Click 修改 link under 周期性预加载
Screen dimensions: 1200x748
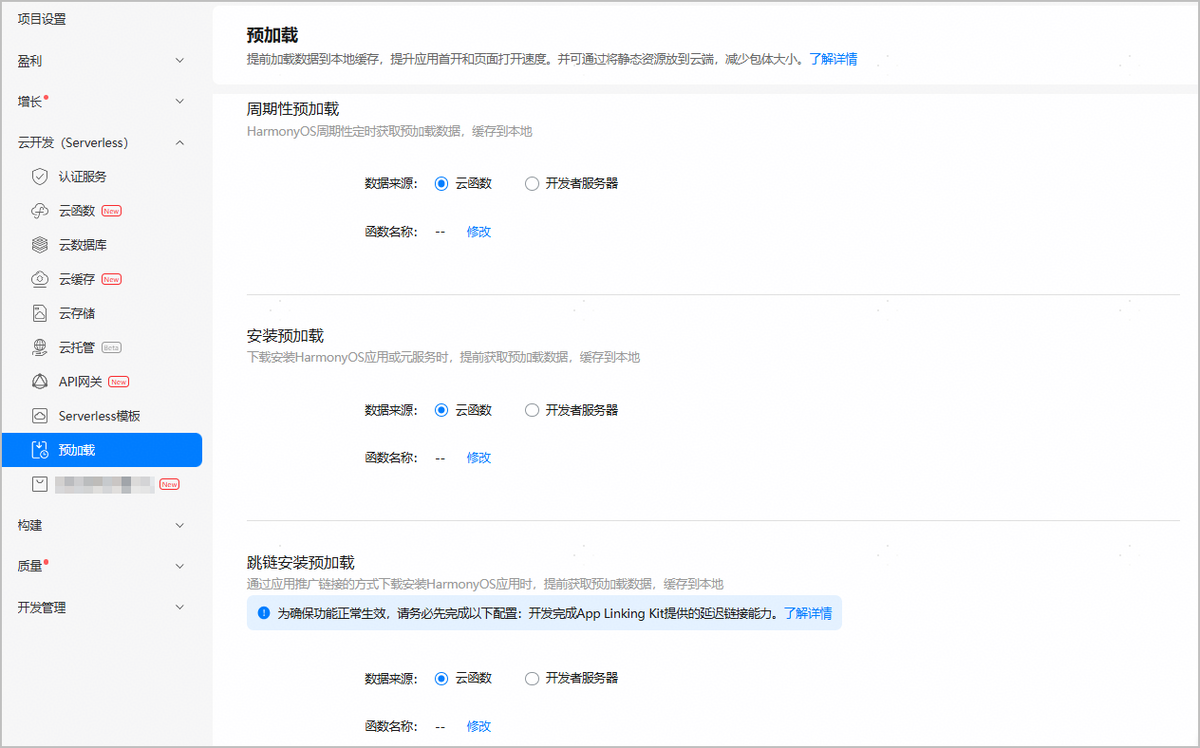(x=479, y=232)
